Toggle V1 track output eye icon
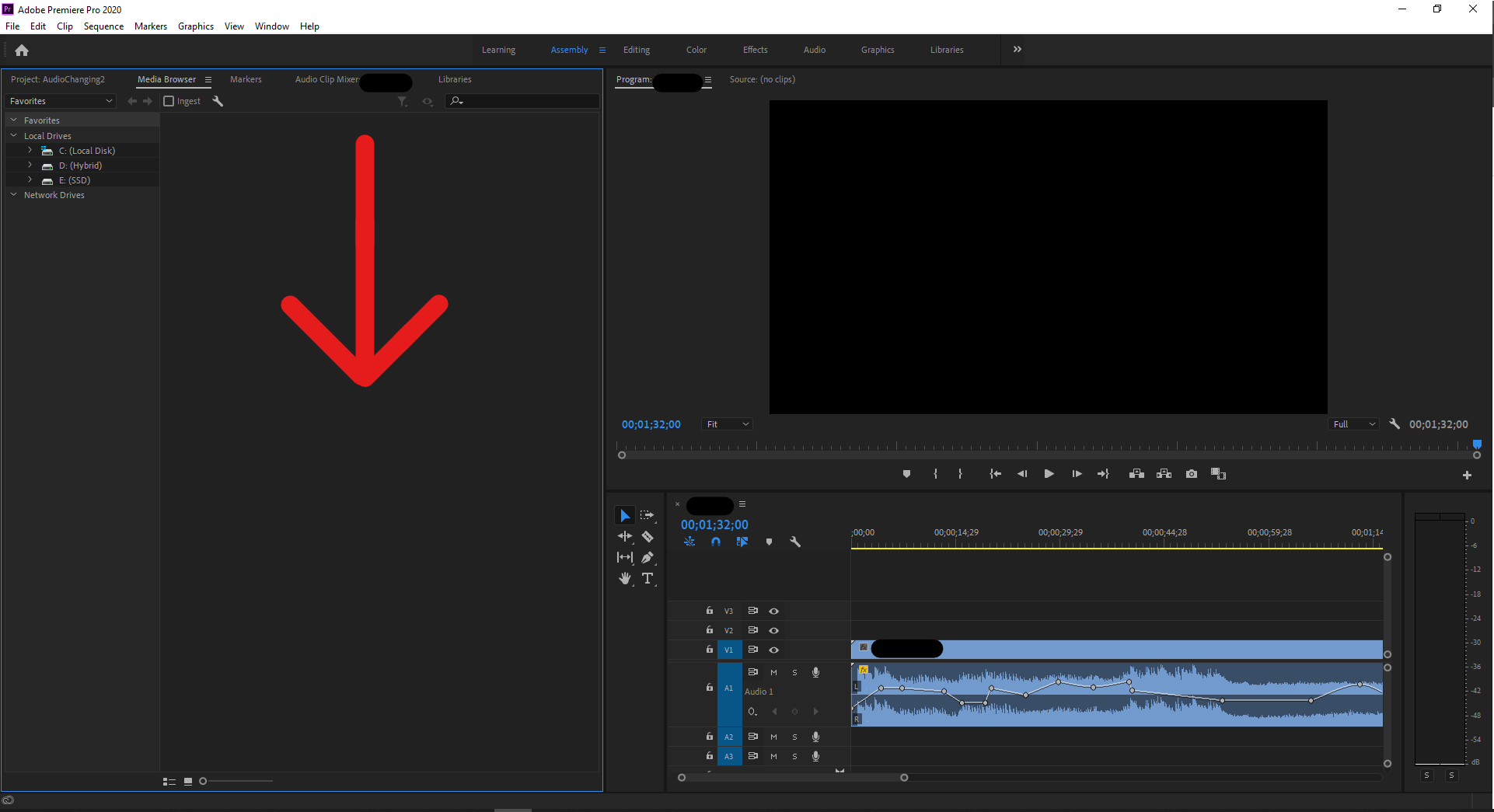The image size is (1494, 812). (773, 650)
